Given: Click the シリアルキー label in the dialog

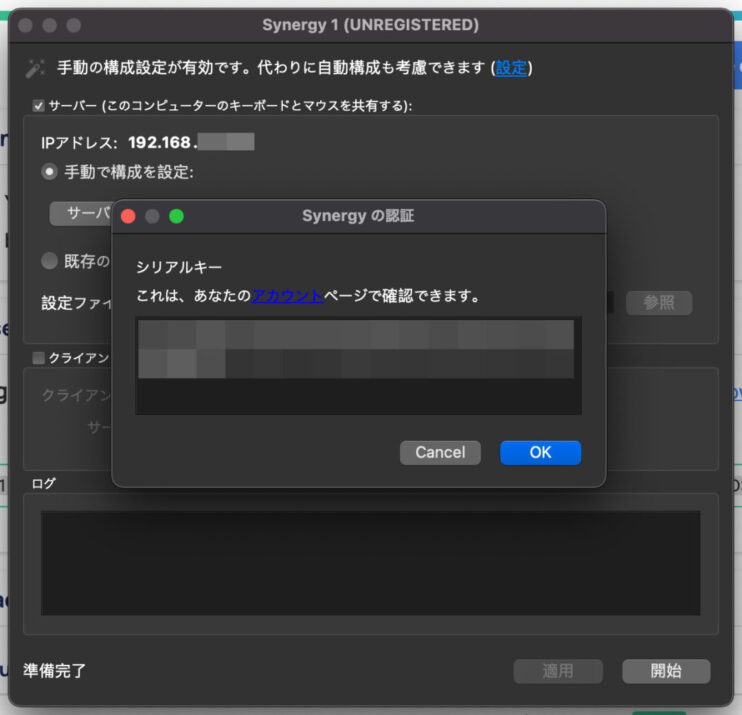Looking at the screenshot, I should pyautogui.click(x=179, y=267).
